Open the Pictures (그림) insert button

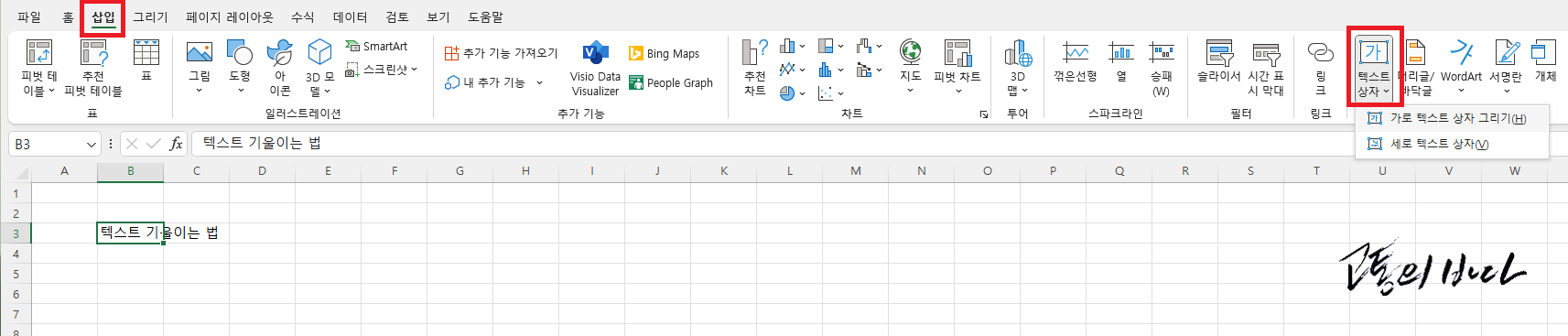199,68
